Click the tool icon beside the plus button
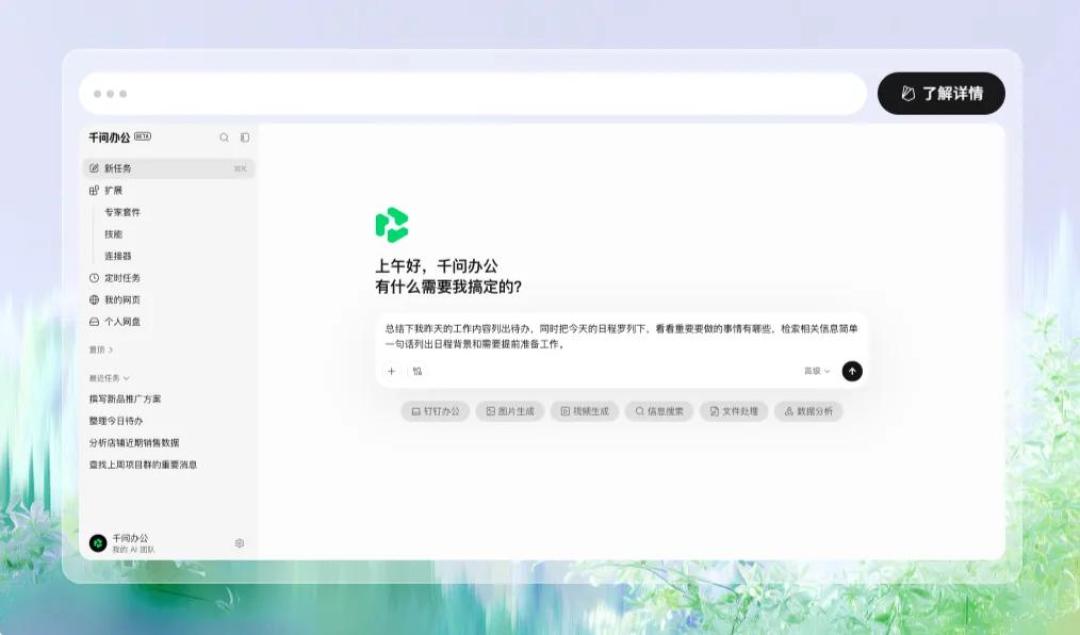 tap(417, 371)
